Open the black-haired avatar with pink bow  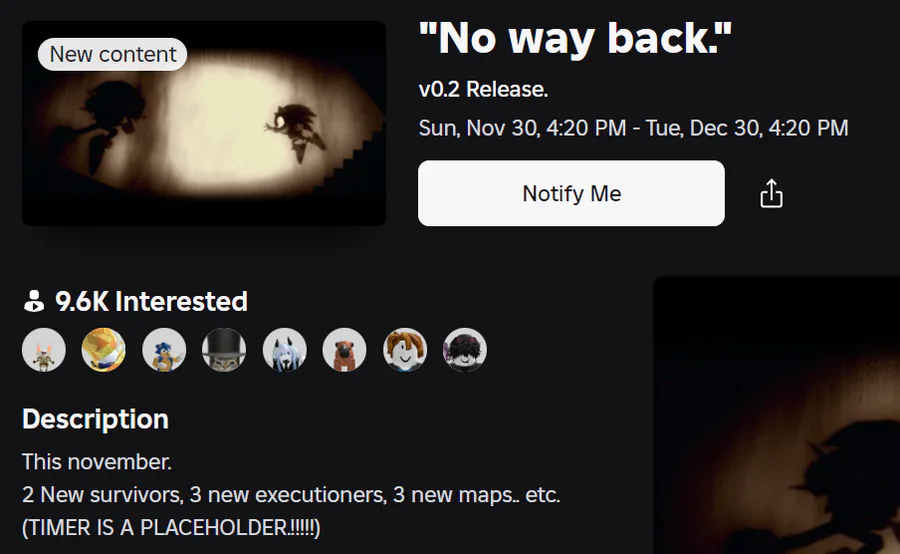click(x=465, y=350)
